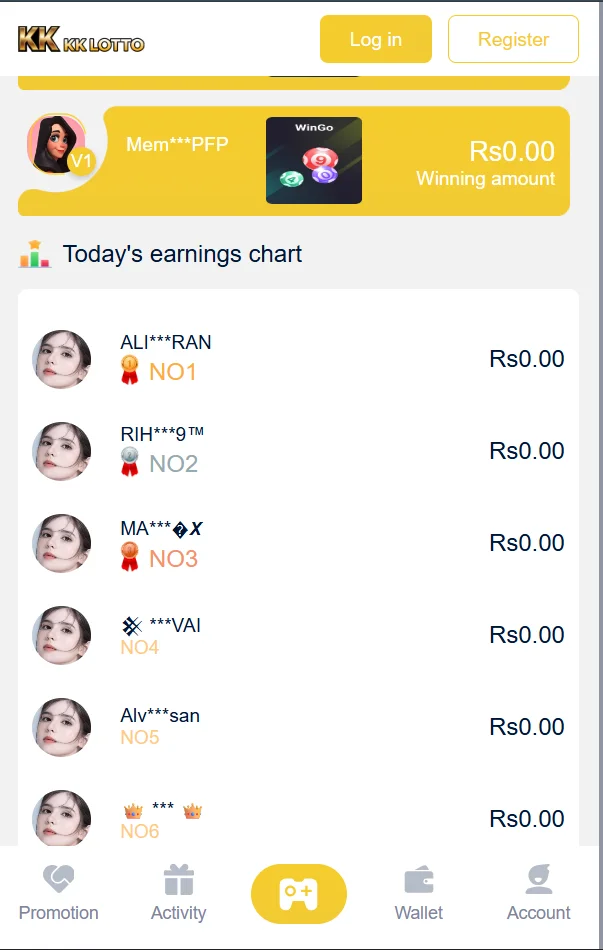Tap the center game controller button

pyautogui.click(x=299, y=893)
